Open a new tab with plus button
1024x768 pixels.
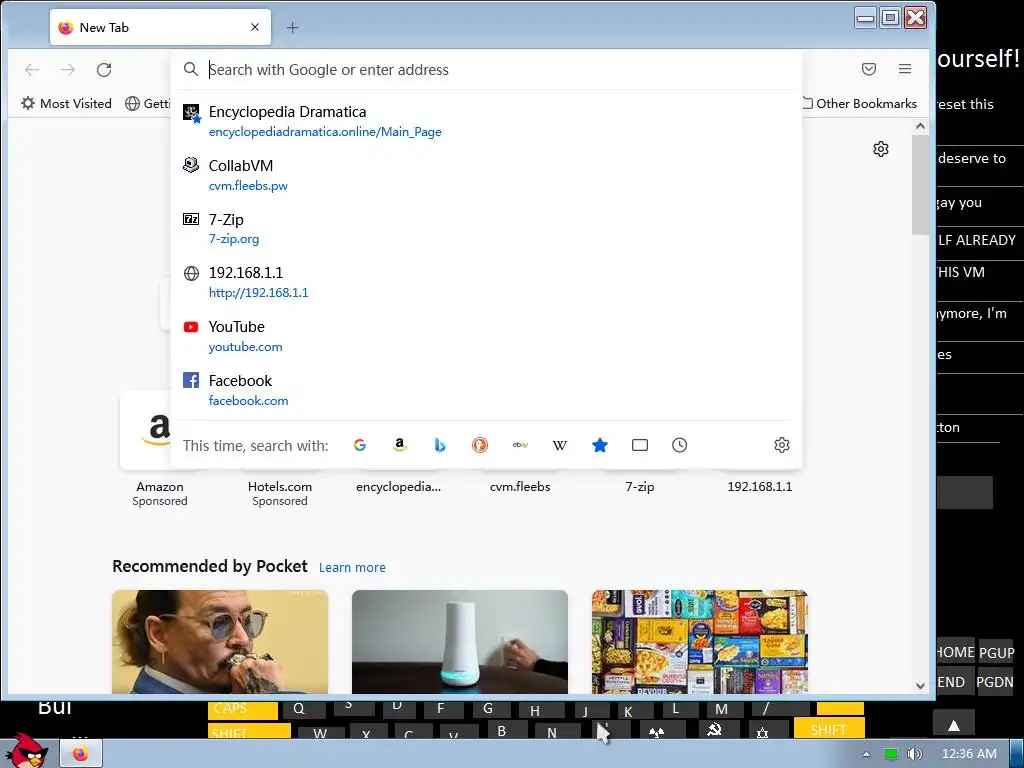[x=293, y=27]
